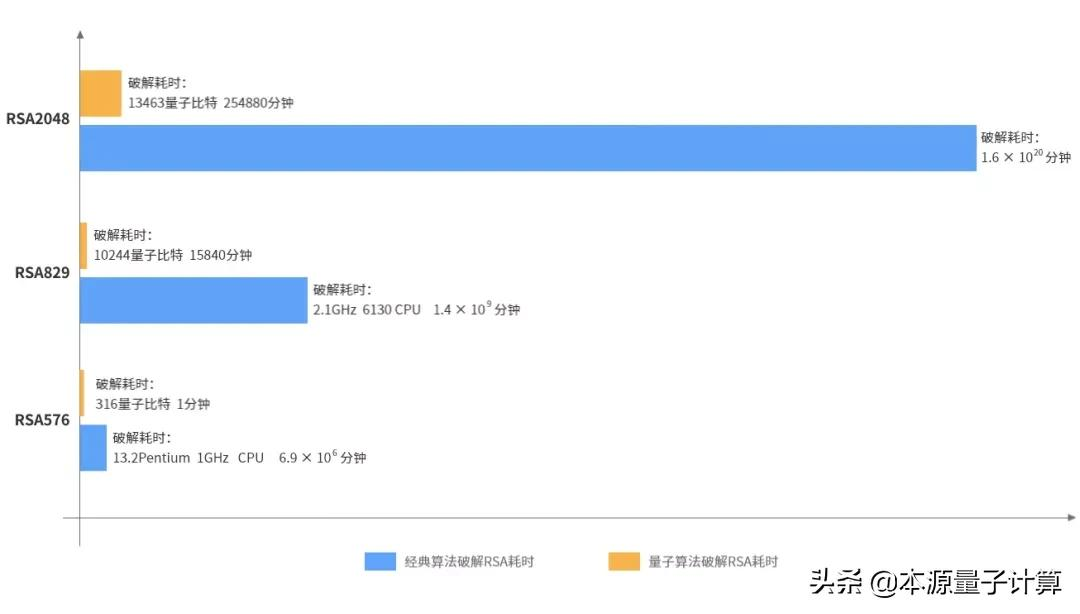
Task: Select the RSA829 axis label
Action: point(42,273)
